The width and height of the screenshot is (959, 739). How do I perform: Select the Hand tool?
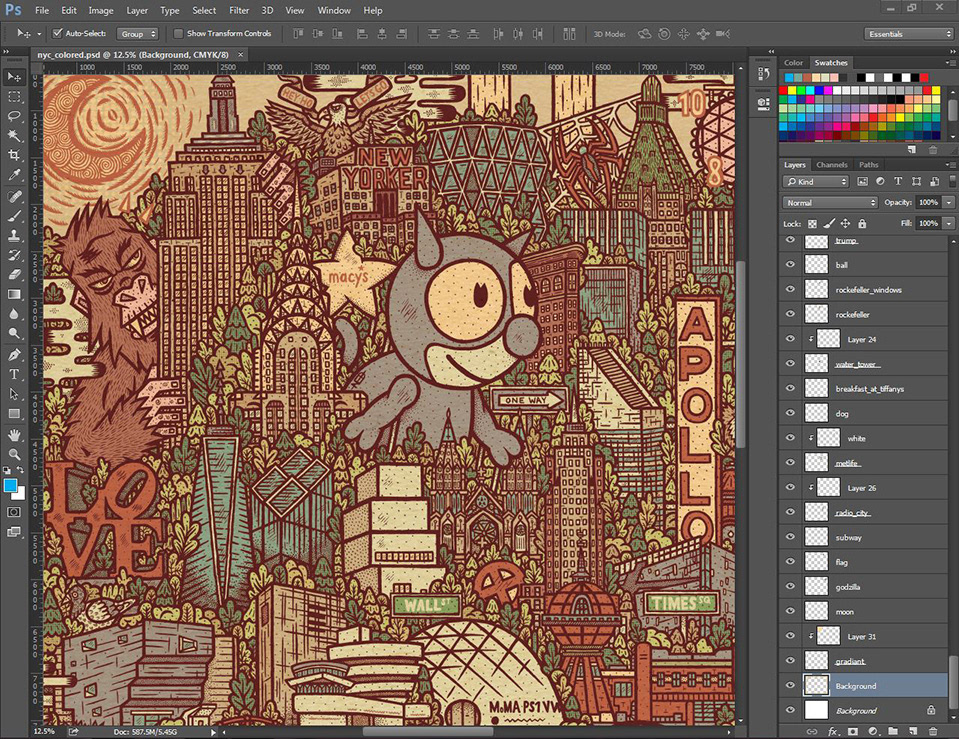[13, 435]
